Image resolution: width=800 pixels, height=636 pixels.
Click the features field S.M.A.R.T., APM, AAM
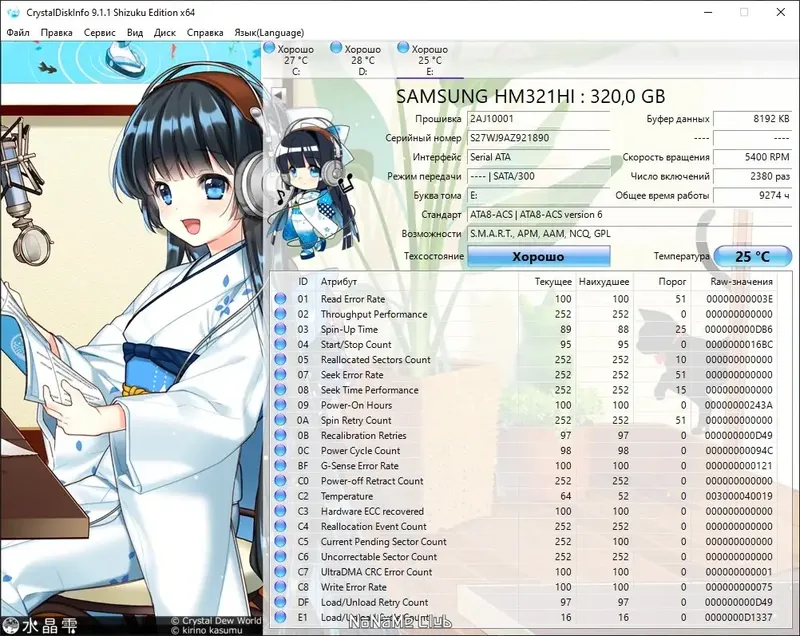pos(630,234)
